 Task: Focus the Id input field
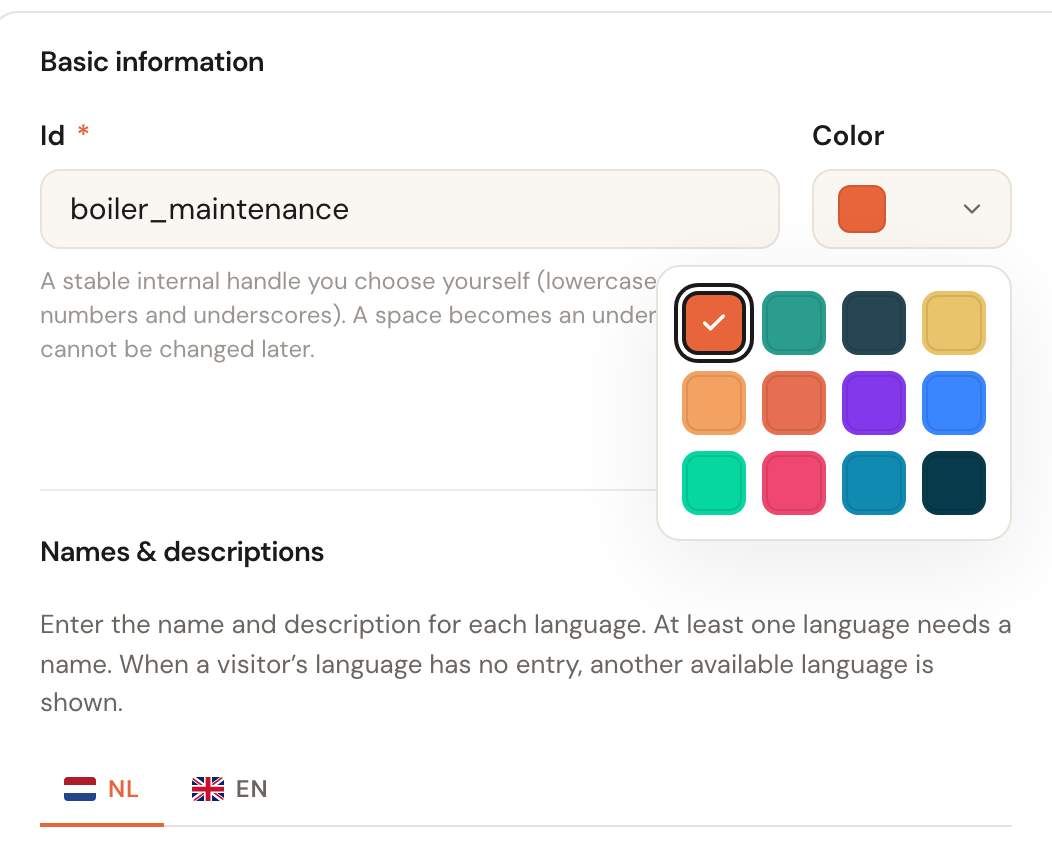tap(410, 209)
